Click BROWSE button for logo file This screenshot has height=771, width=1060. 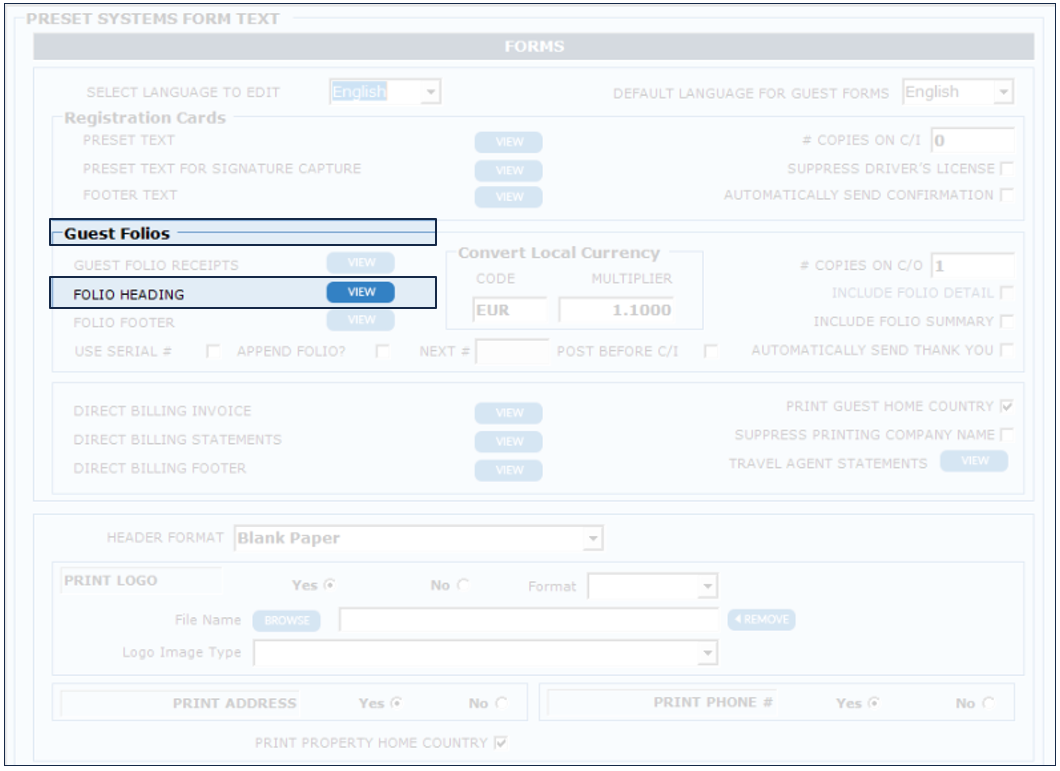(x=287, y=620)
